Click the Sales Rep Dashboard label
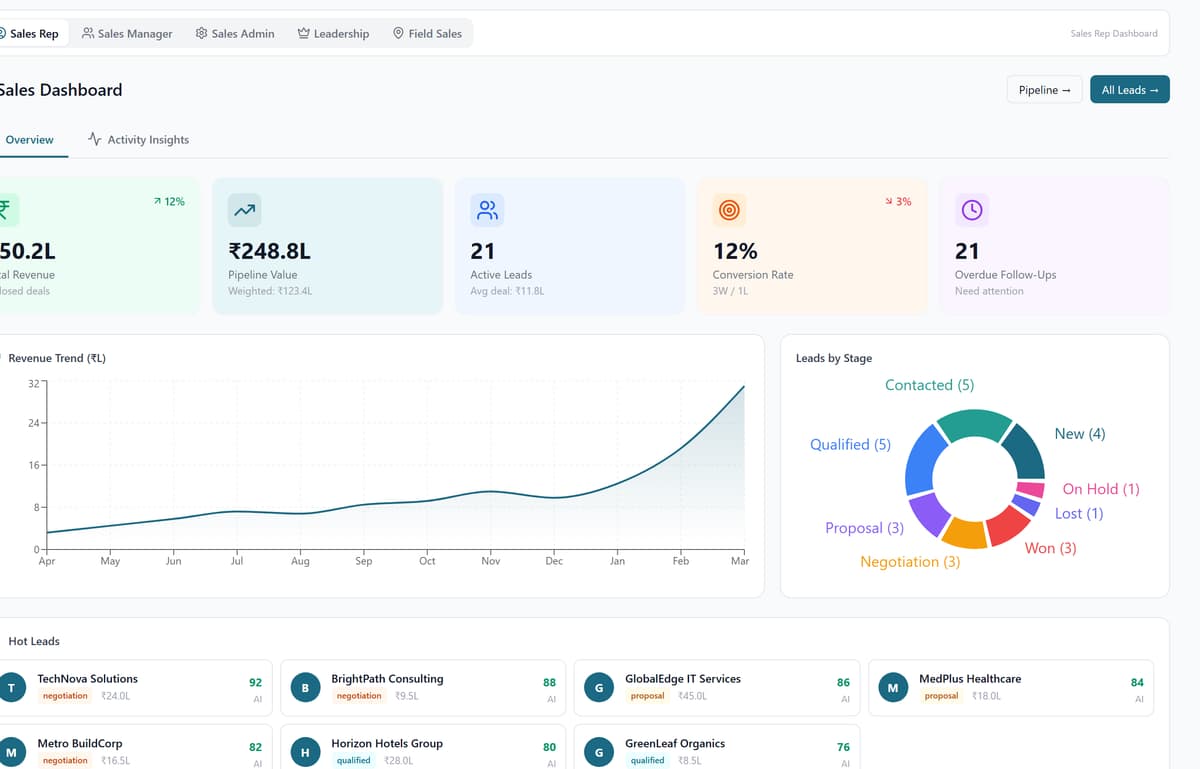Viewport: 1200px width, 769px height. (1114, 33)
